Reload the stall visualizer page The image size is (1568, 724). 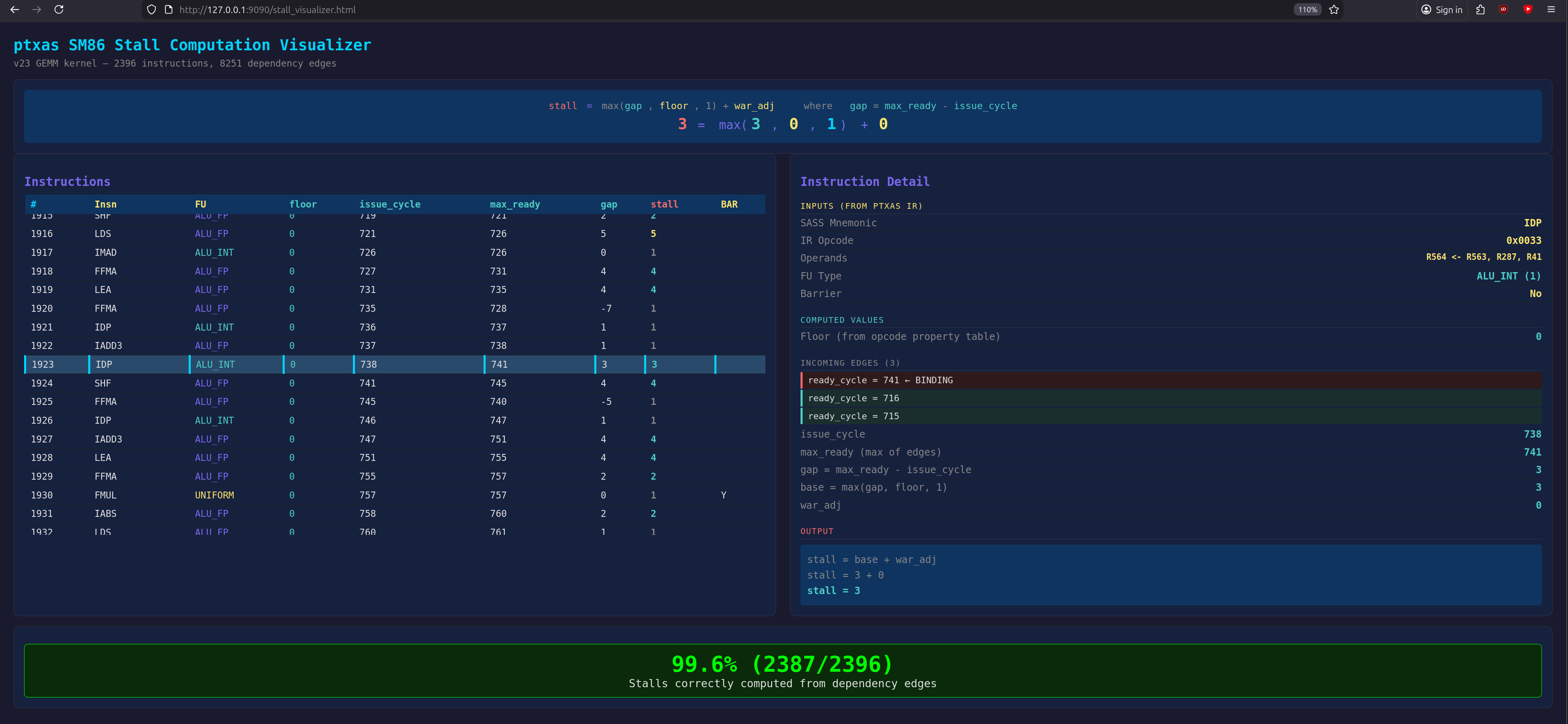(59, 10)
